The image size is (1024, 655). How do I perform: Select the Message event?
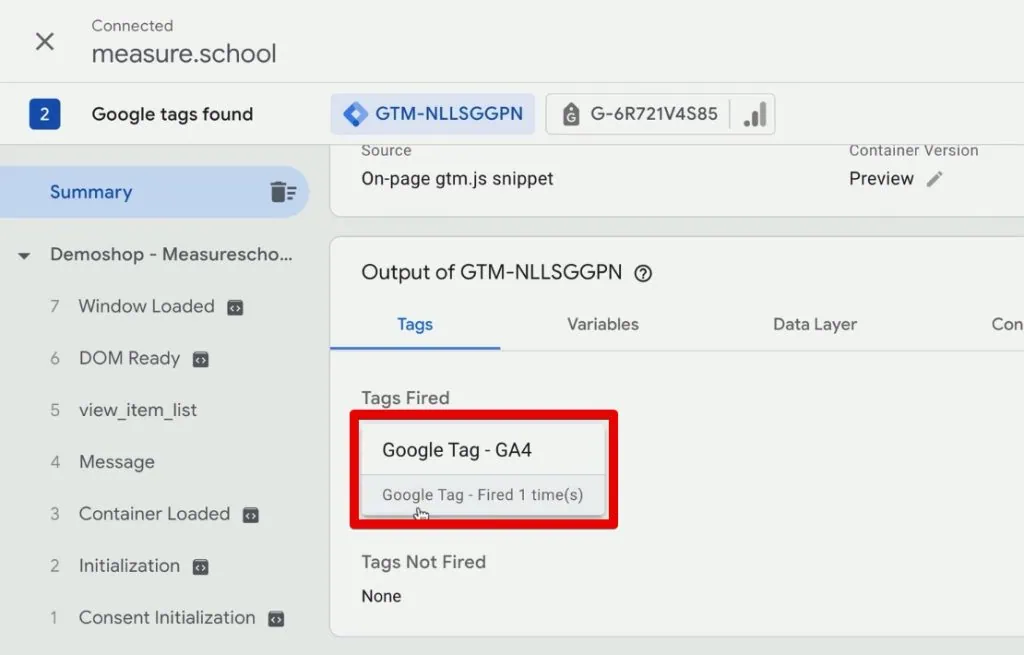point(116,462)
